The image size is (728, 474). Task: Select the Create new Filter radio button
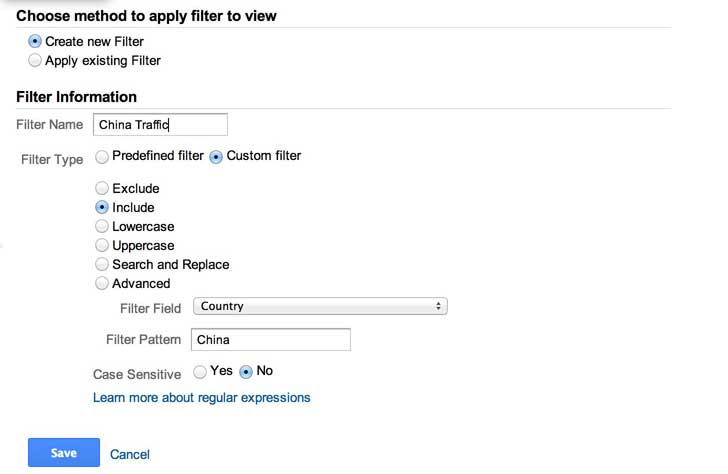click(36, 41)
